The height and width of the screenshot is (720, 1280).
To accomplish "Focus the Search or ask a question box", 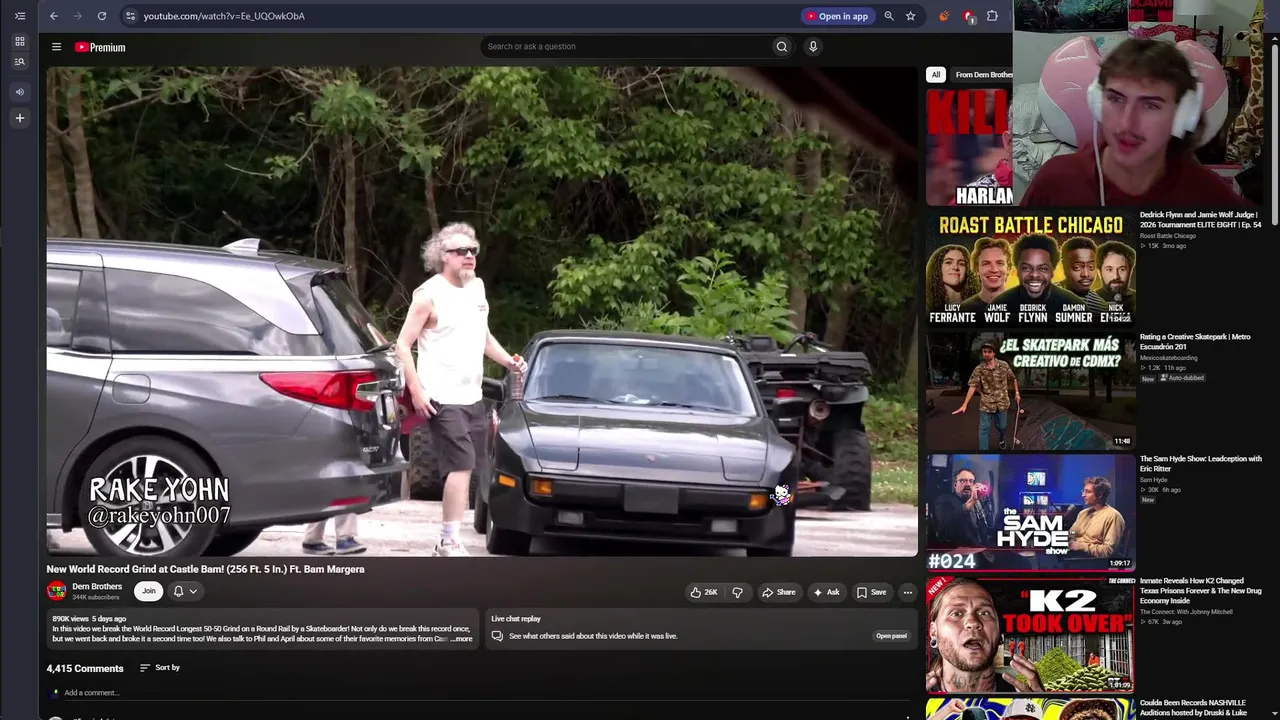I will (x=626, y=46).
